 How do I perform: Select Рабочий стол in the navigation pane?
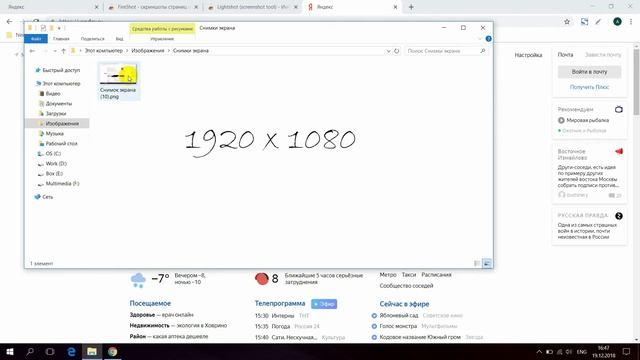click(61, 144)
